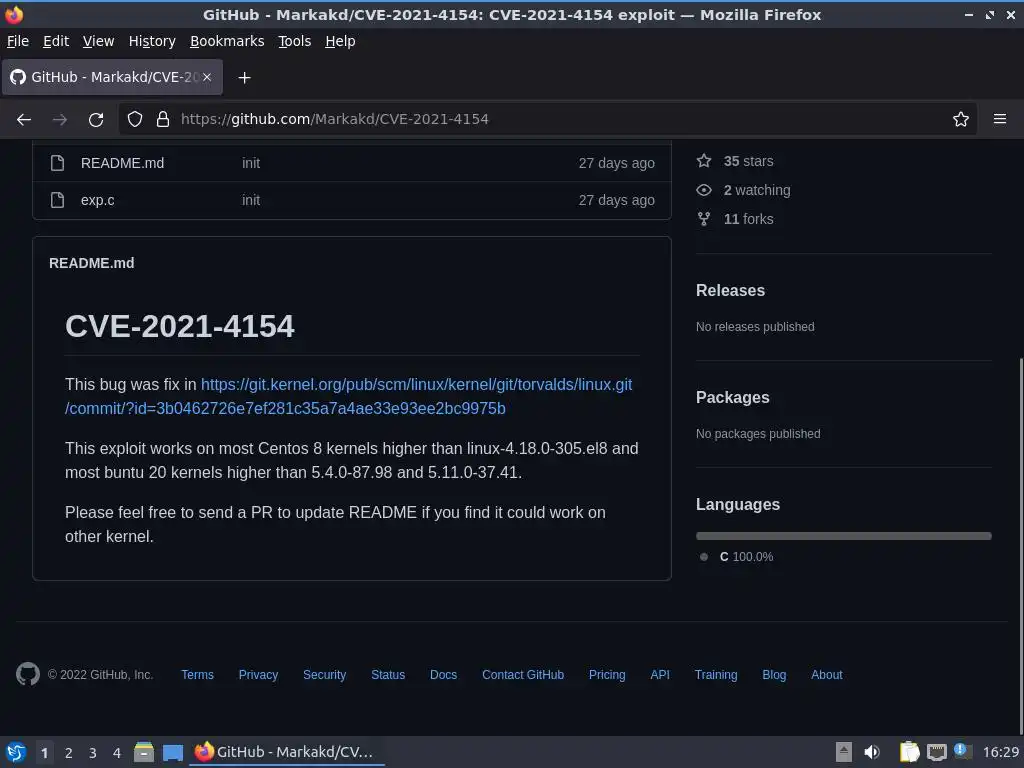Reload the current GitHub page
The width and height of the screenshot is (1024, 768).
point(96,119)
